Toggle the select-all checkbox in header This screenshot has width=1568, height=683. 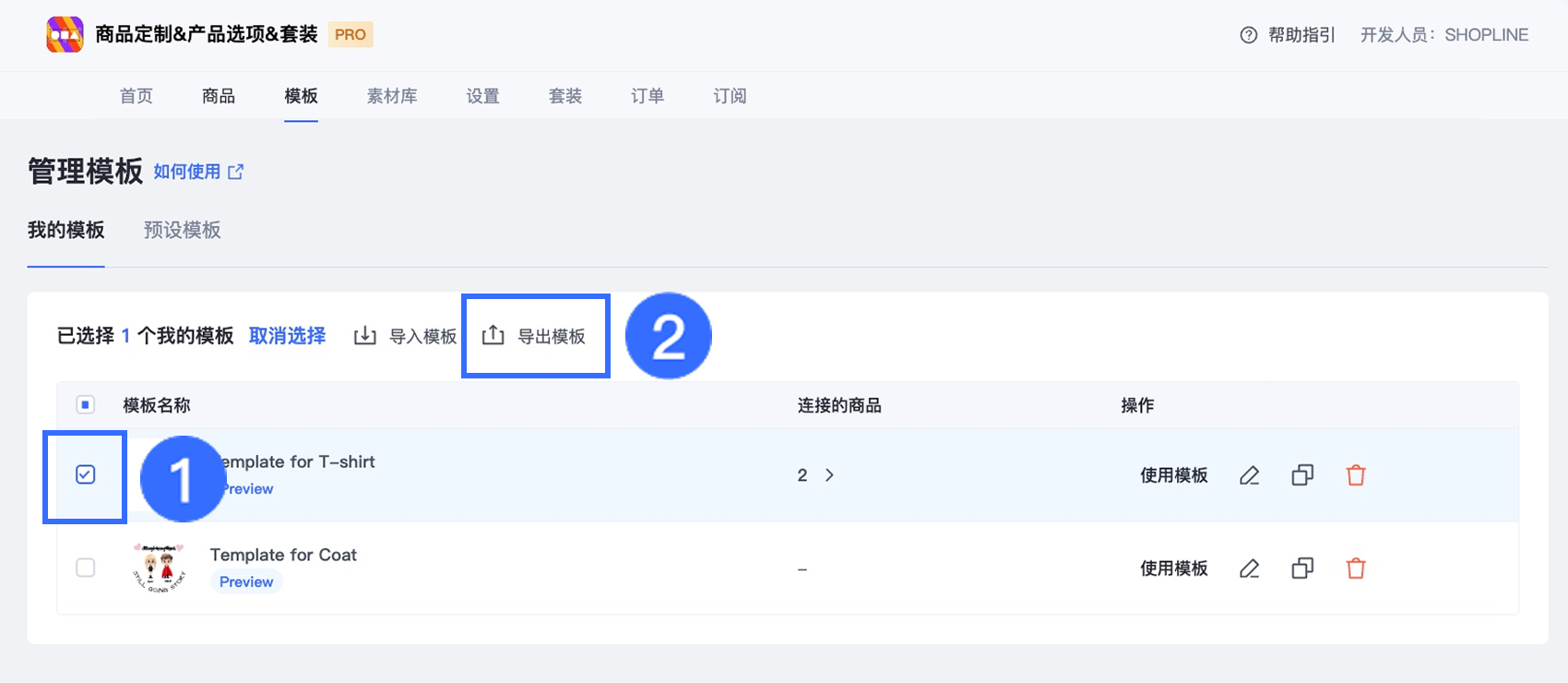85,404
